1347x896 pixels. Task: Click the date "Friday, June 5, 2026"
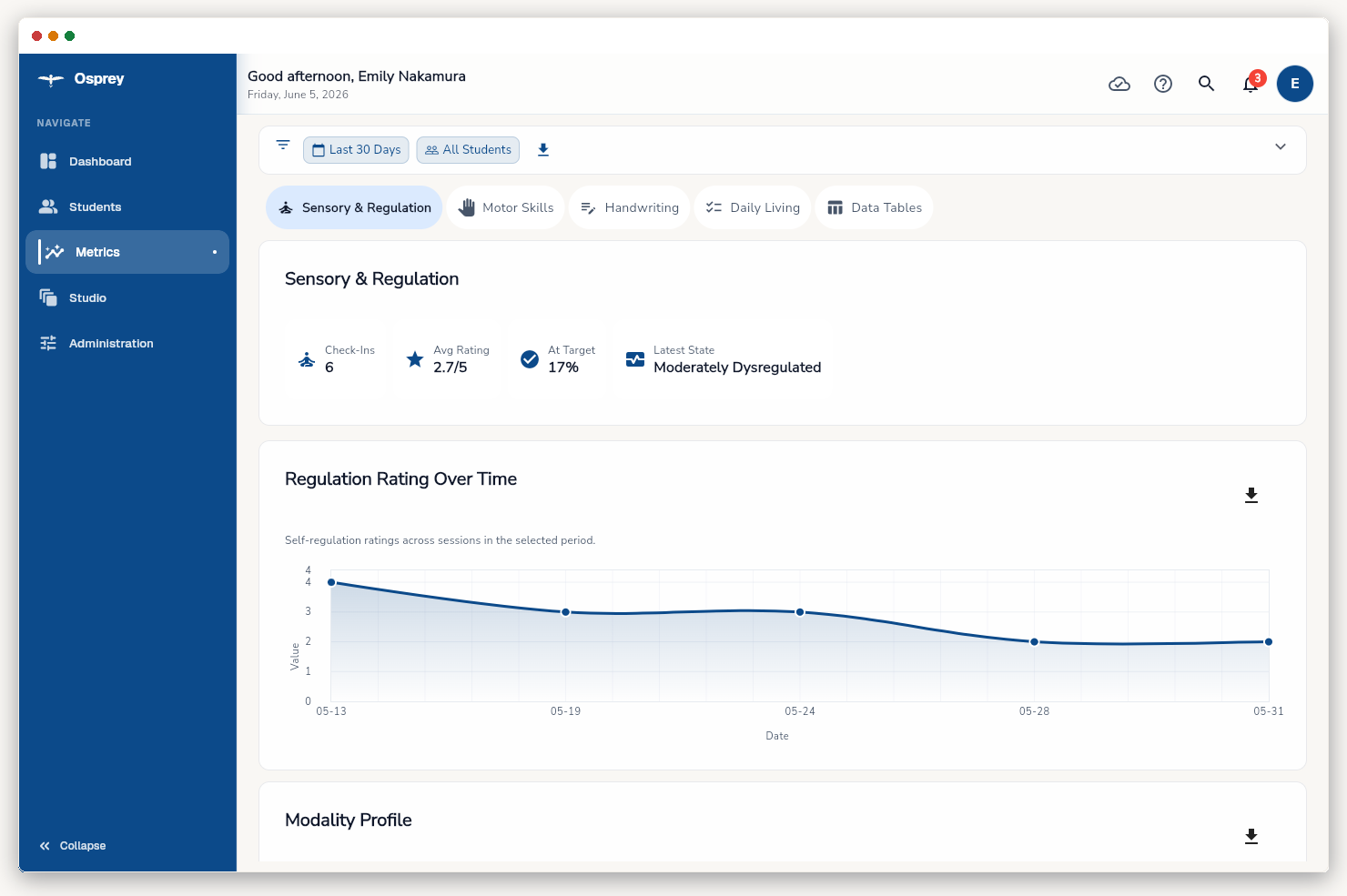point(298,95)
